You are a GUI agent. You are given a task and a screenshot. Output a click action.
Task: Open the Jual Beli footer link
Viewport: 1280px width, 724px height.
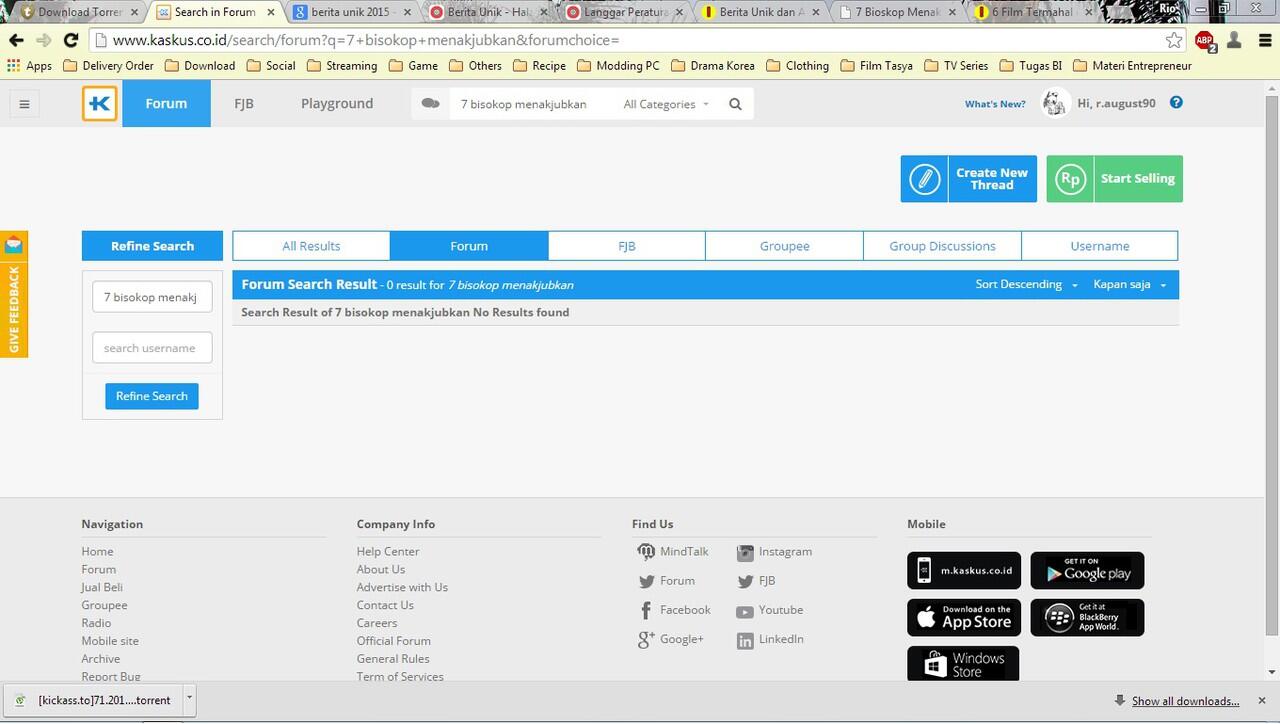[102, 588]
